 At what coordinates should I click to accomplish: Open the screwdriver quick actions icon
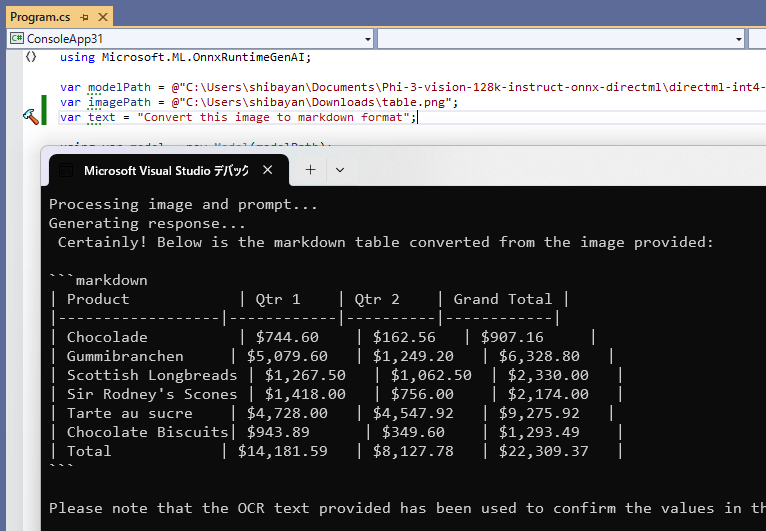(30, 116)
